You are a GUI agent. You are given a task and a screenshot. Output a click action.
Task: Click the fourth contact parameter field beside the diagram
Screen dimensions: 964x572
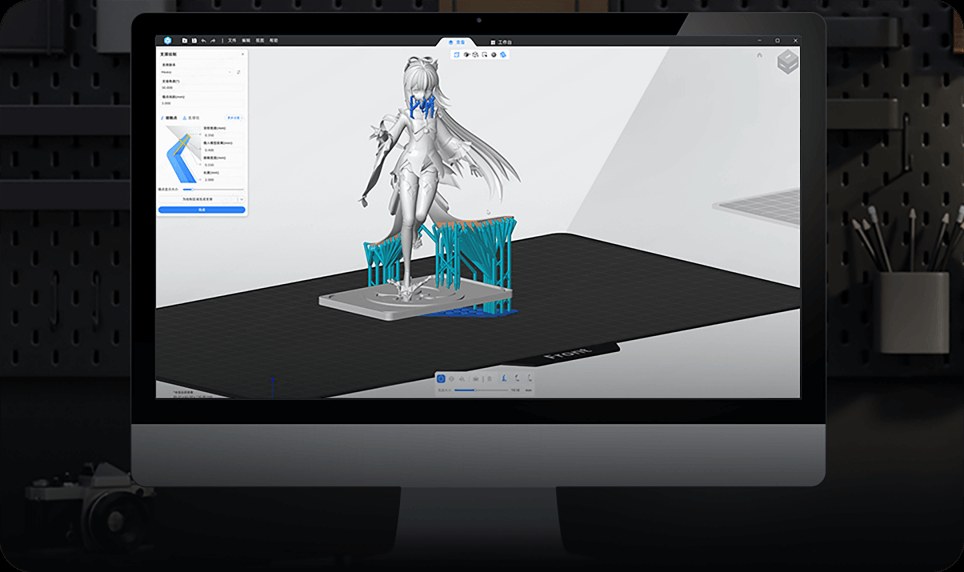coord(223,180)
